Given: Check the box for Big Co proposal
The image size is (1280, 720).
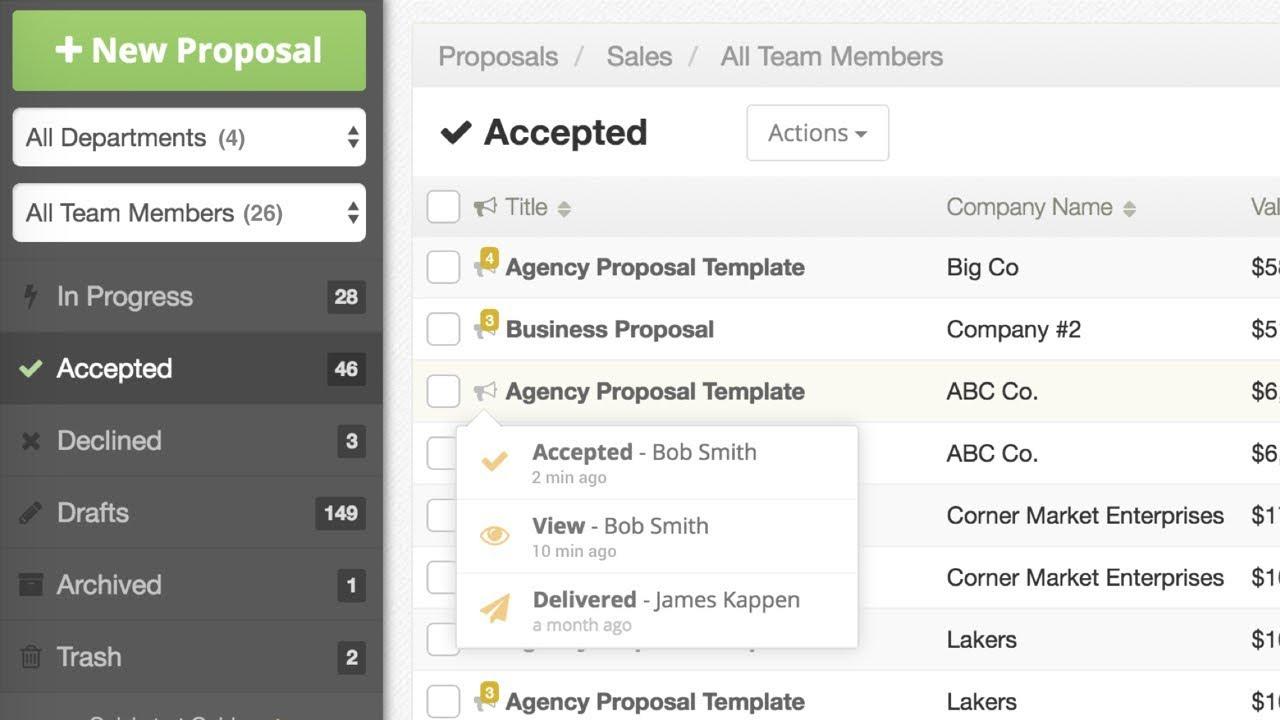Looking at the screenshot, I should pyautogui.click(x=443, y=267).
